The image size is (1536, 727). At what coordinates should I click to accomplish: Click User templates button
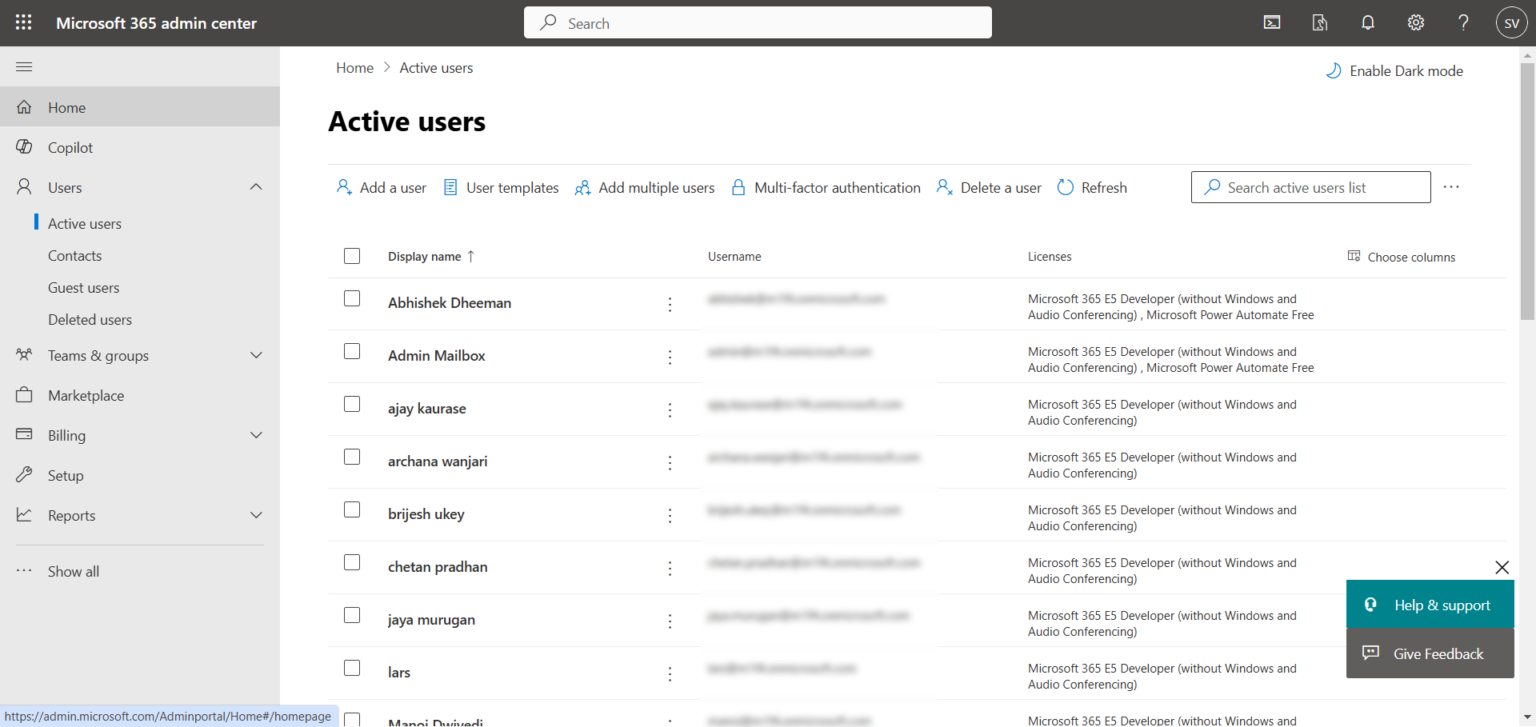[501, 187]
